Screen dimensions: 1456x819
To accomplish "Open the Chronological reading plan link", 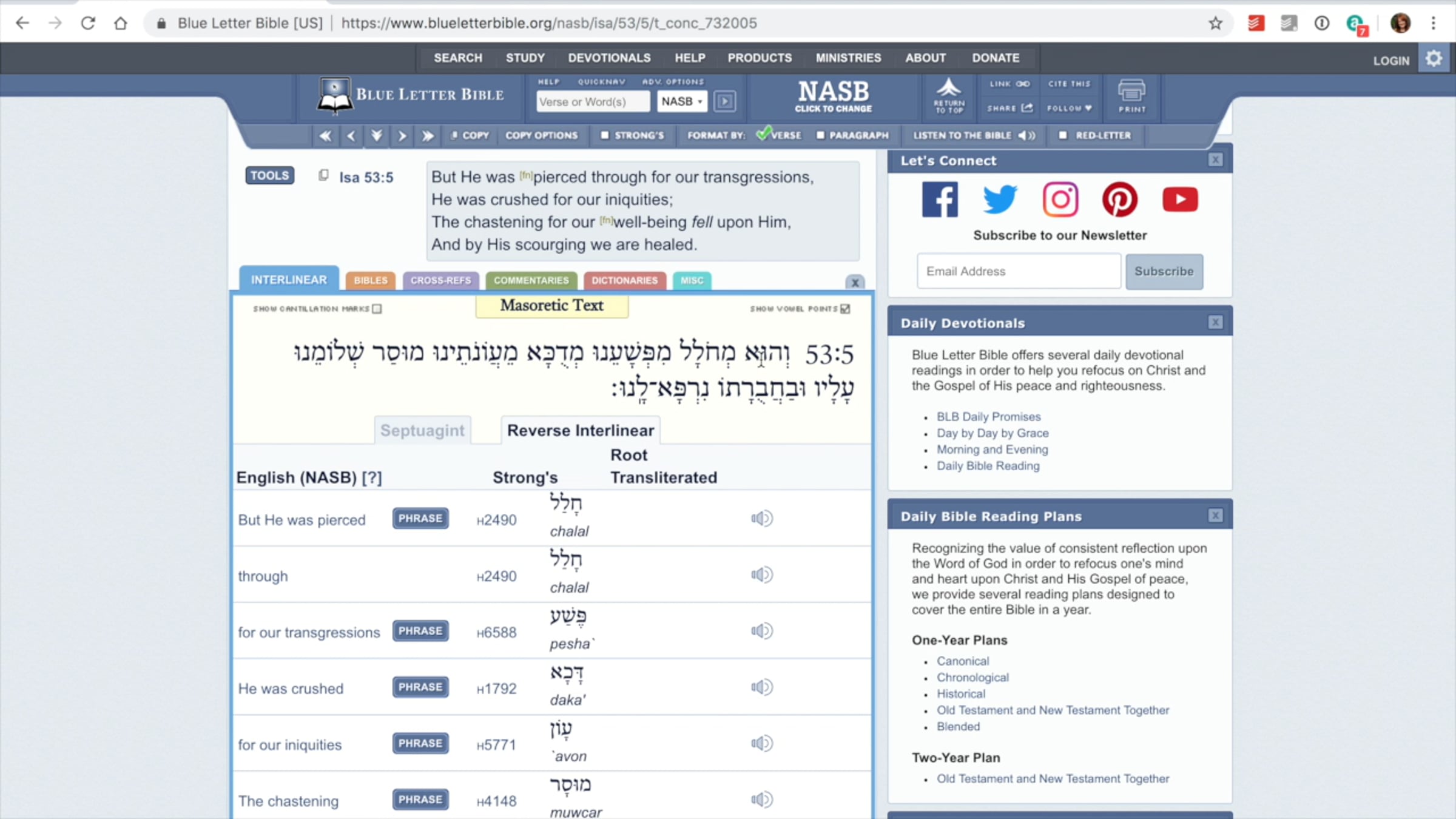I will coord(972,678).
